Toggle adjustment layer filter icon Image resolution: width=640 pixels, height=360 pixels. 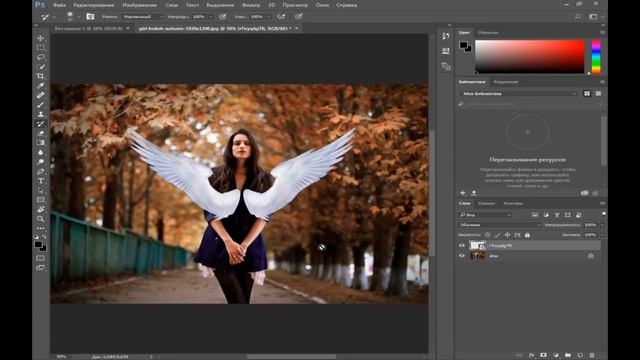coord(546,215)
